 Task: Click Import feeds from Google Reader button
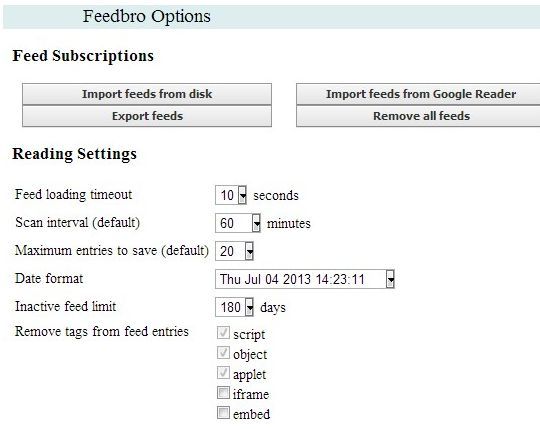coord(418,94)
